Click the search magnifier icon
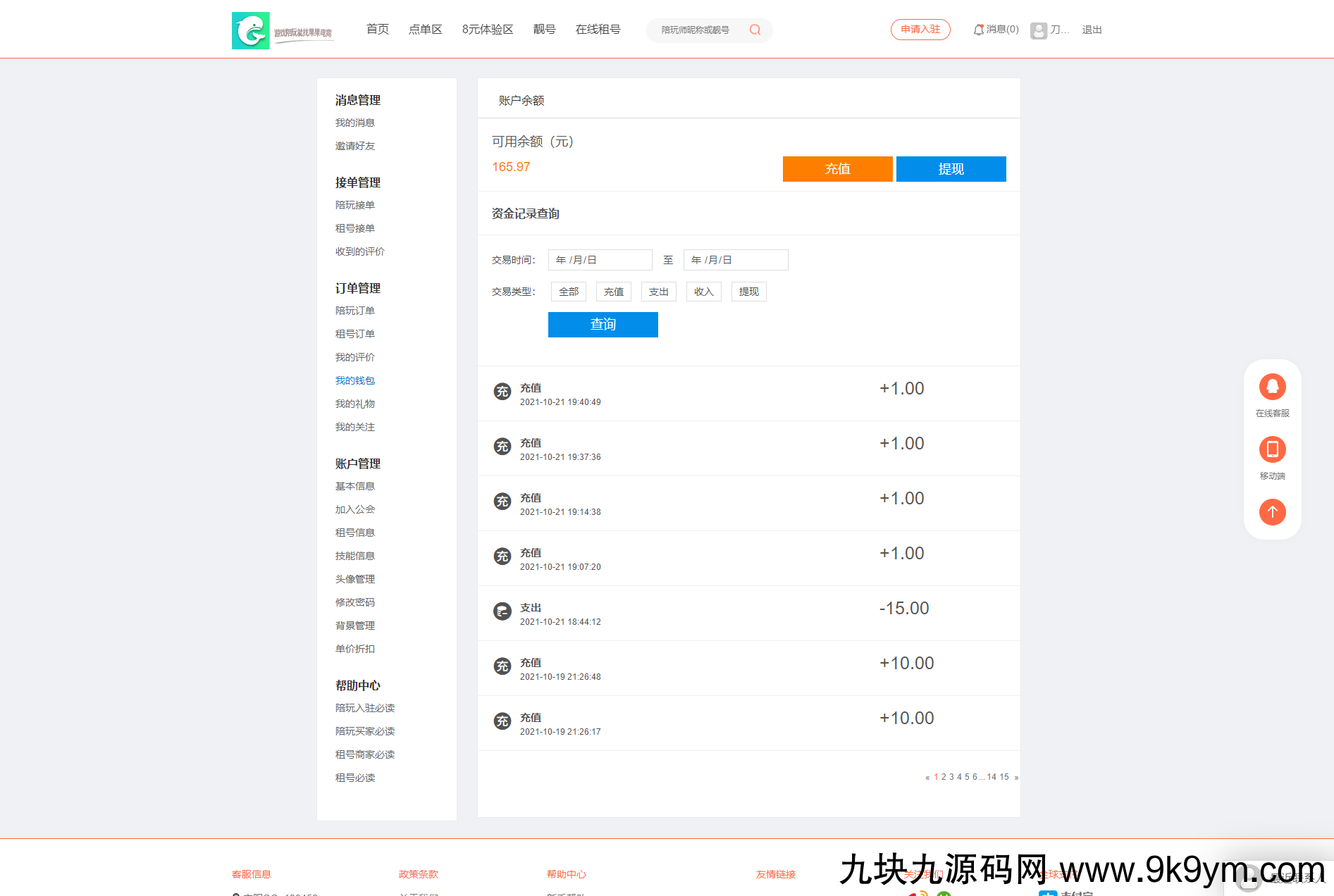The image size is (1334, 896). pos(755,30)
